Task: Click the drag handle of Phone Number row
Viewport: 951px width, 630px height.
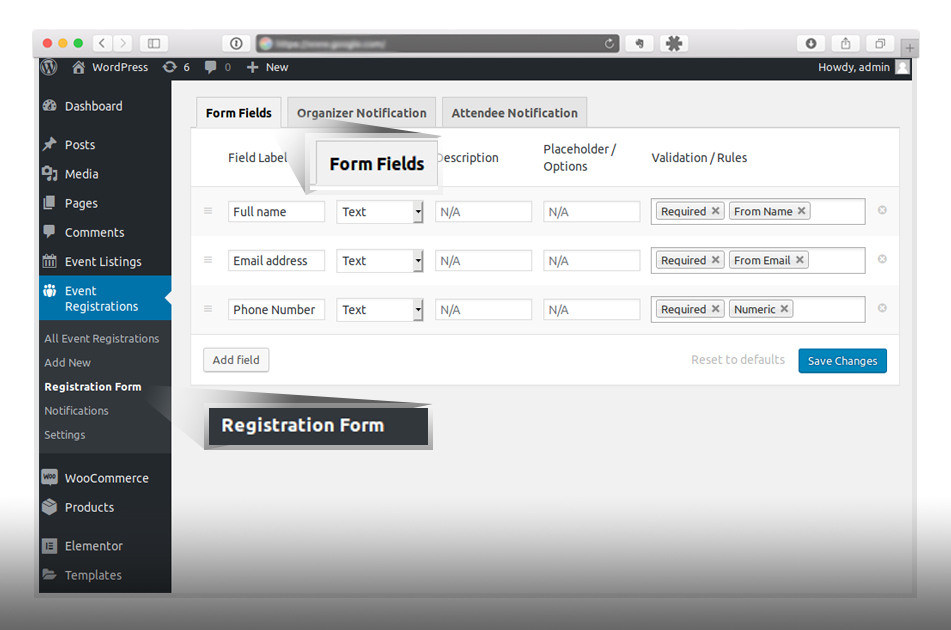Action: 208,309
